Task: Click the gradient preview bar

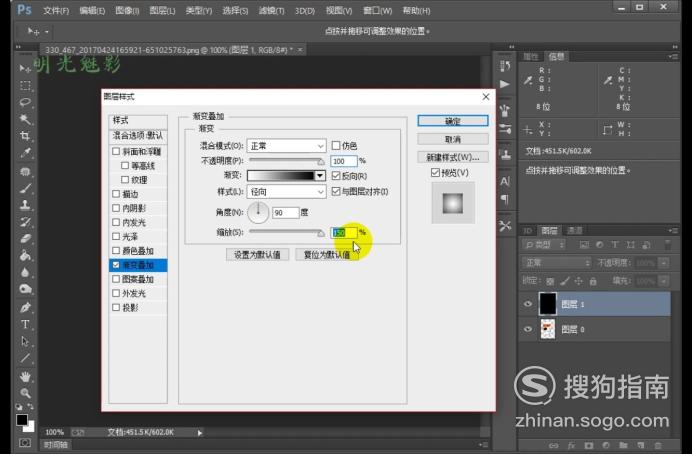Action: coord(281,176)
